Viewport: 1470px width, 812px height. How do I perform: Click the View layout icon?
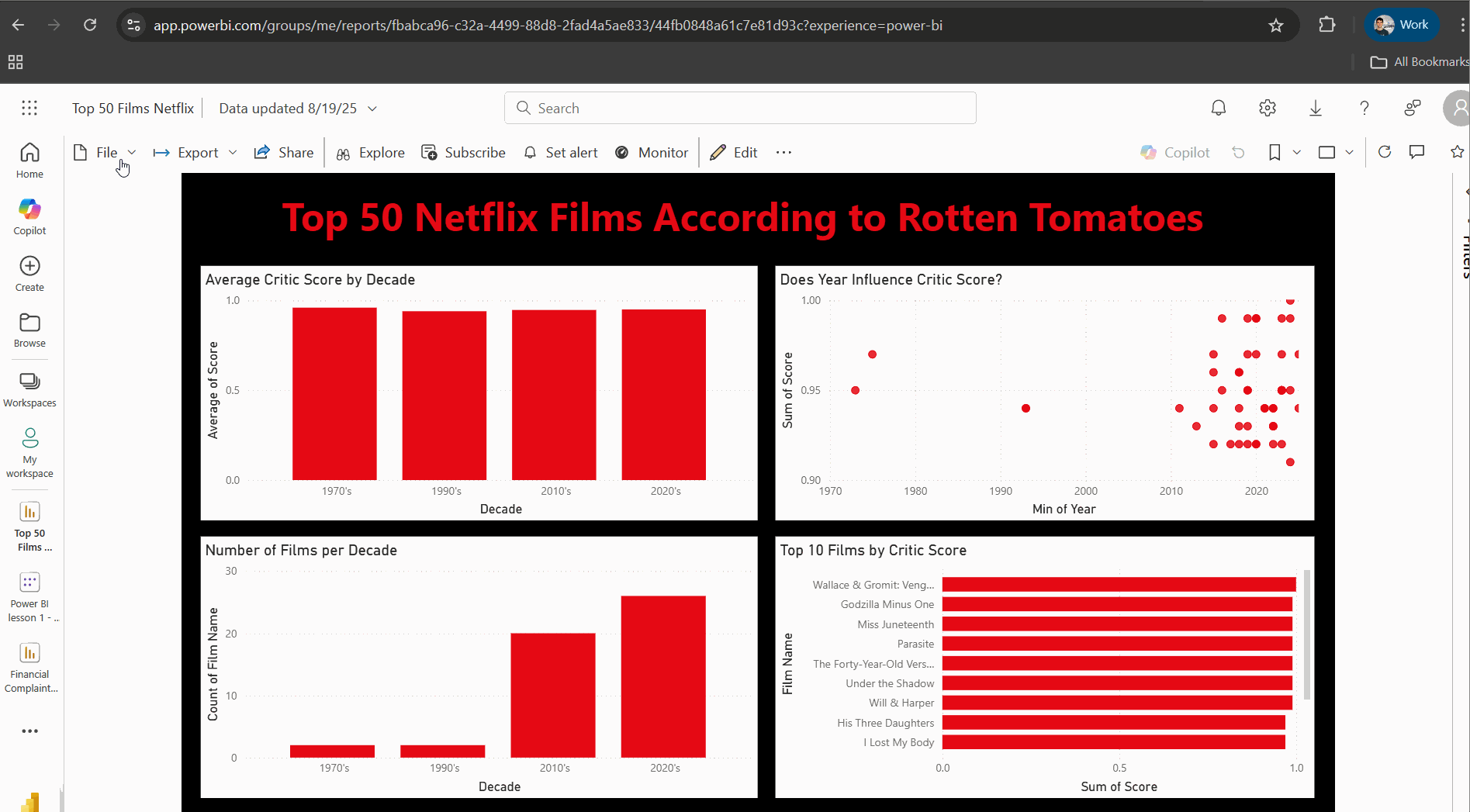click(x=1326, y=153)
